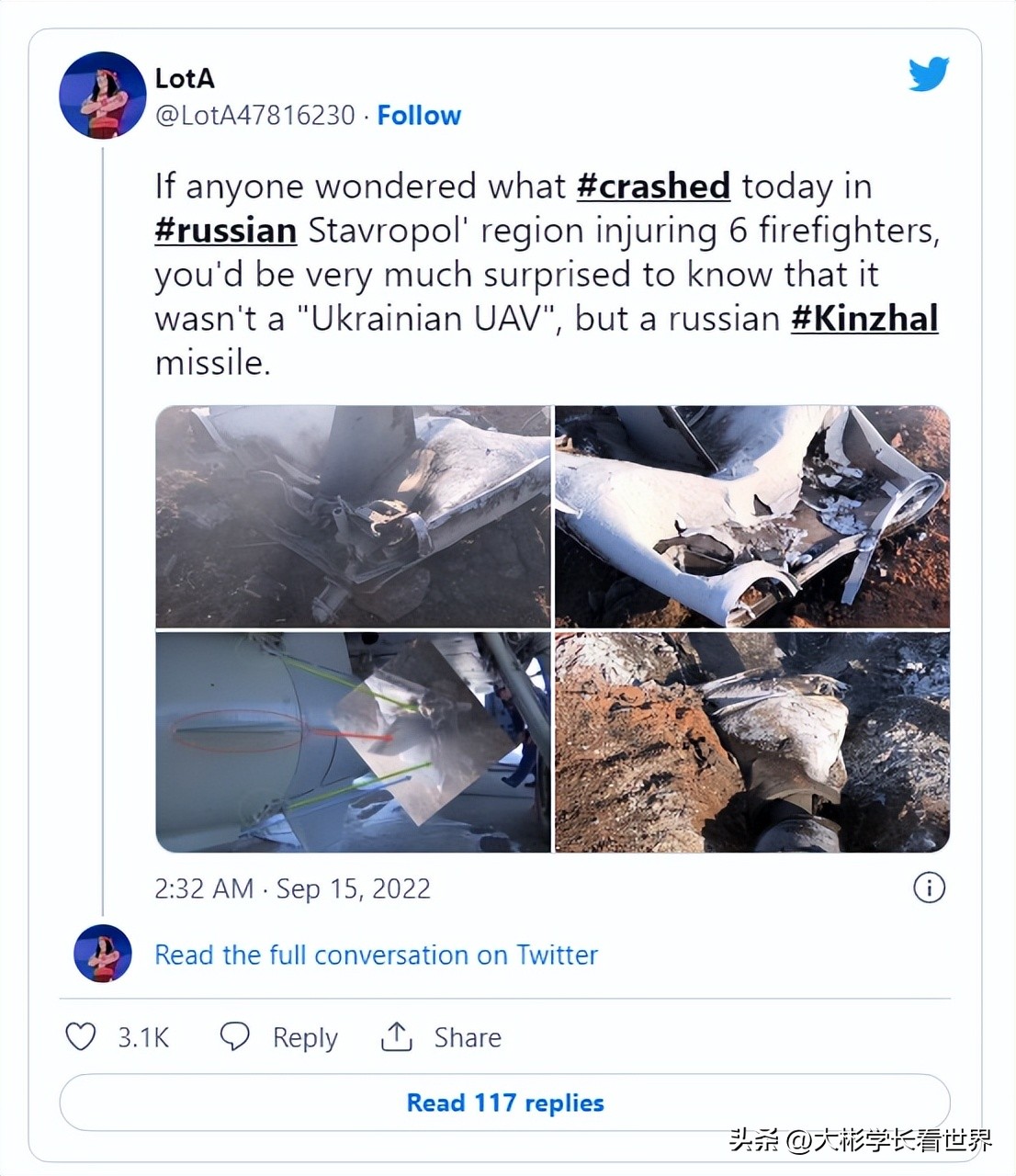Open bottom-left annotated missile comparison photo
The width and height of the screenshot is (1016, 1176).
pos(353,742)
